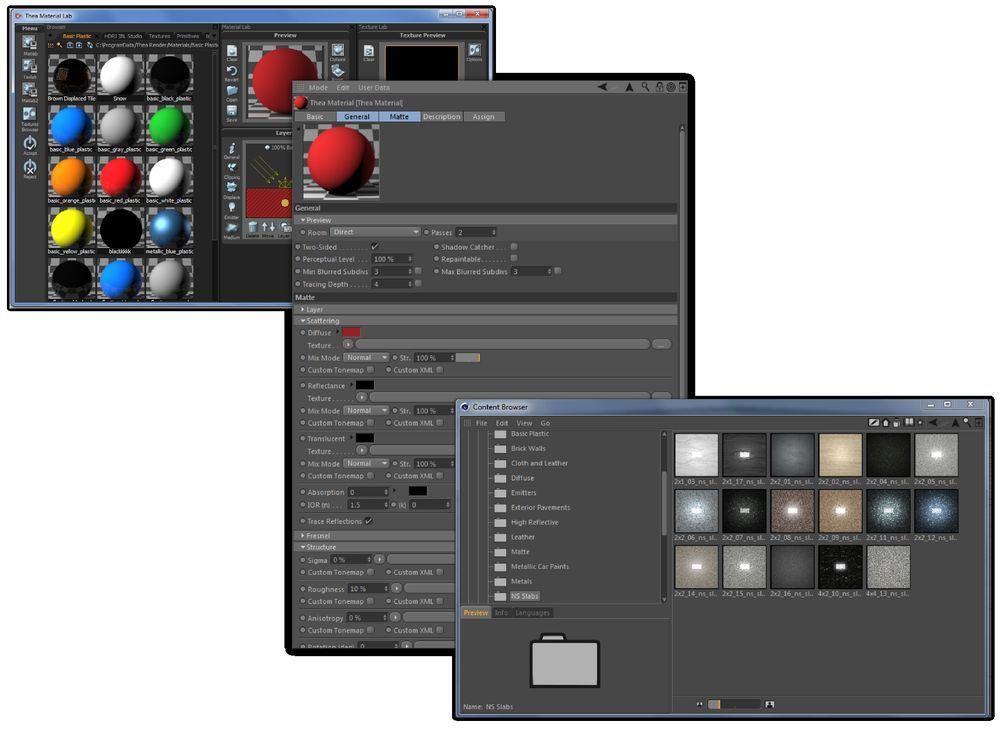Click the Clear icon in Texture Lab
Screen dimensions: 1000x729
369,50
